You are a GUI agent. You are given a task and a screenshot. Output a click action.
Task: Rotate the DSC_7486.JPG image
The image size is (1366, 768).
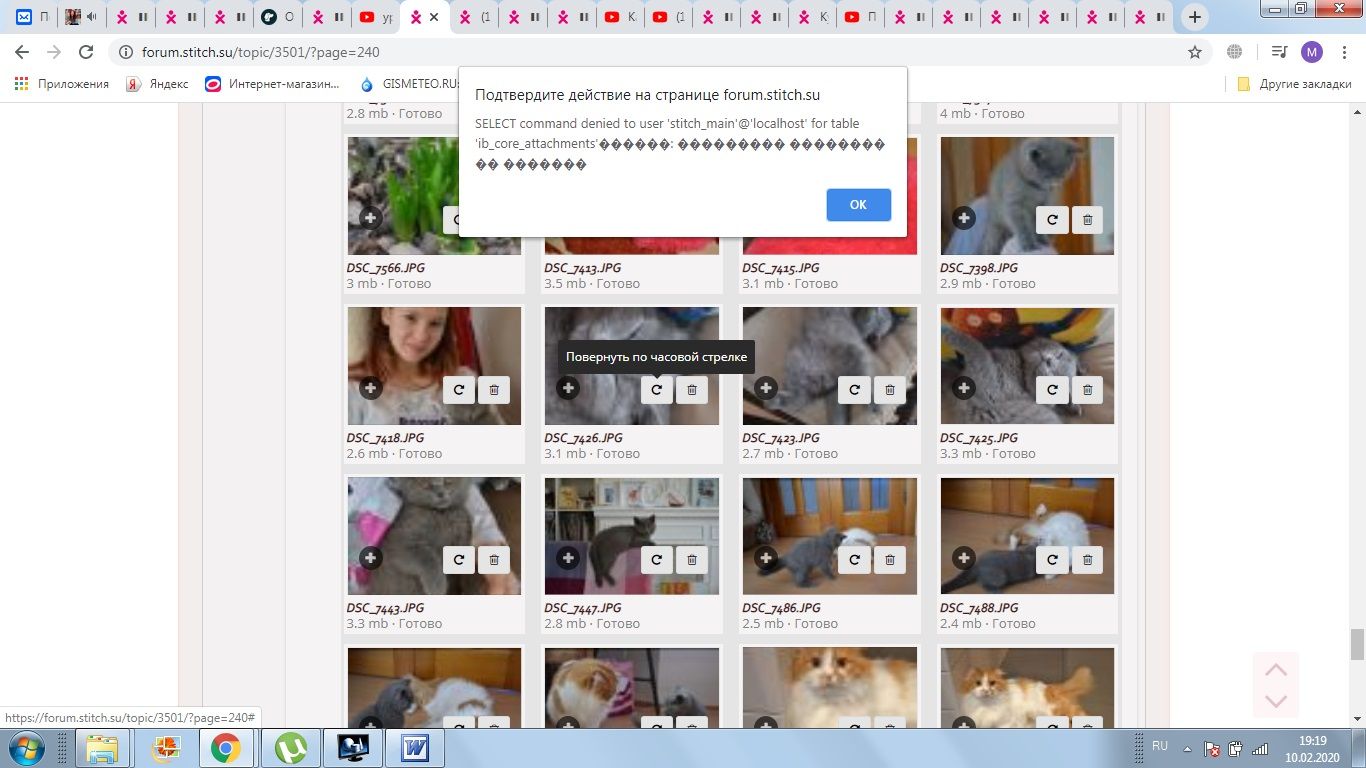[x=855, y=560]
